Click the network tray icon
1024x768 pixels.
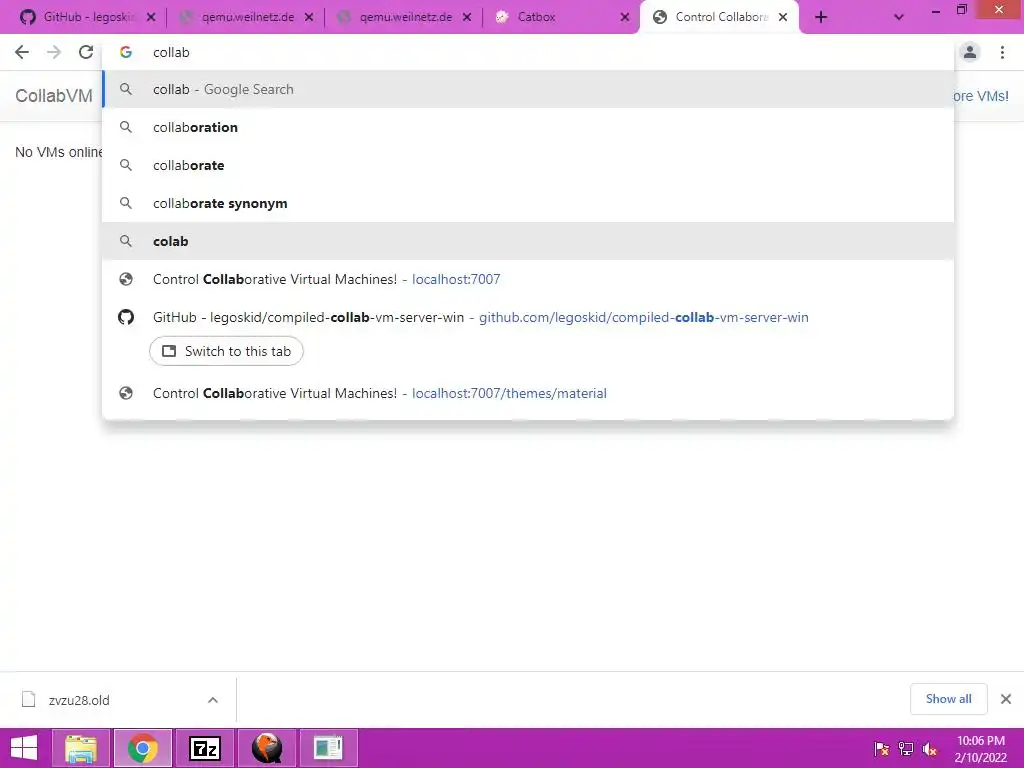pyautogui.click(x=906, y=749)
